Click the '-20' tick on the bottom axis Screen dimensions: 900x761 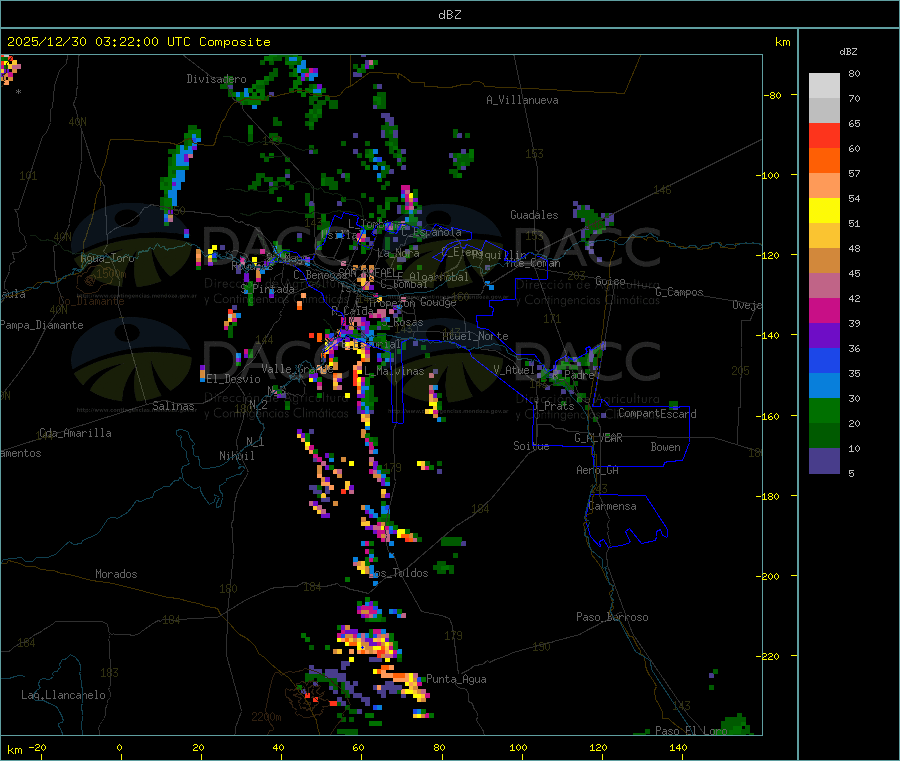point(37,747)
